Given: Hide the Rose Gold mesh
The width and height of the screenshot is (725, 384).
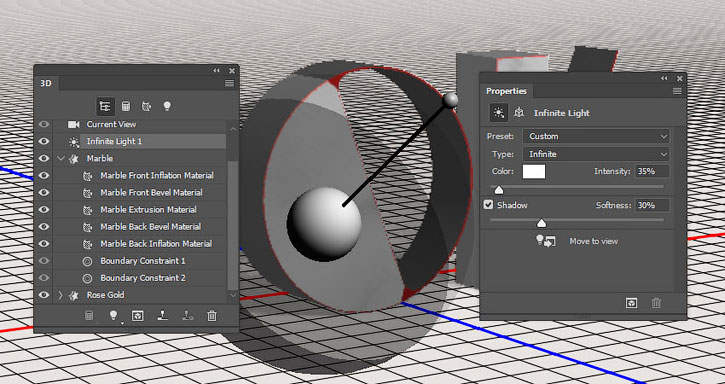Looking at the screenshot, I should 44,295.
